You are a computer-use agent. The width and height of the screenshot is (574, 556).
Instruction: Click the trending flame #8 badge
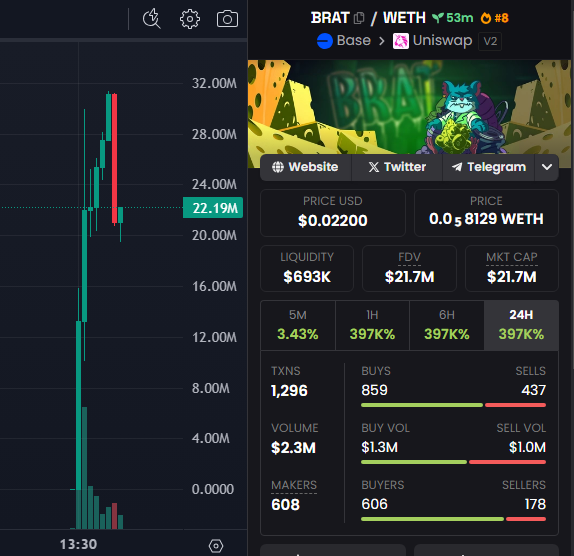coord(495,18)
